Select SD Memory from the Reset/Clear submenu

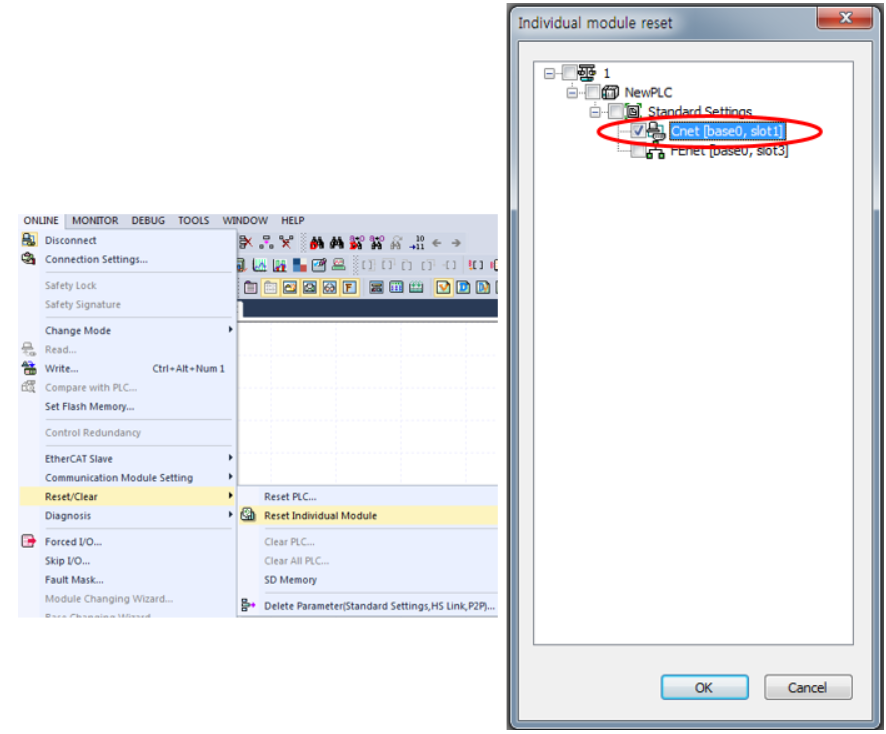290,580
